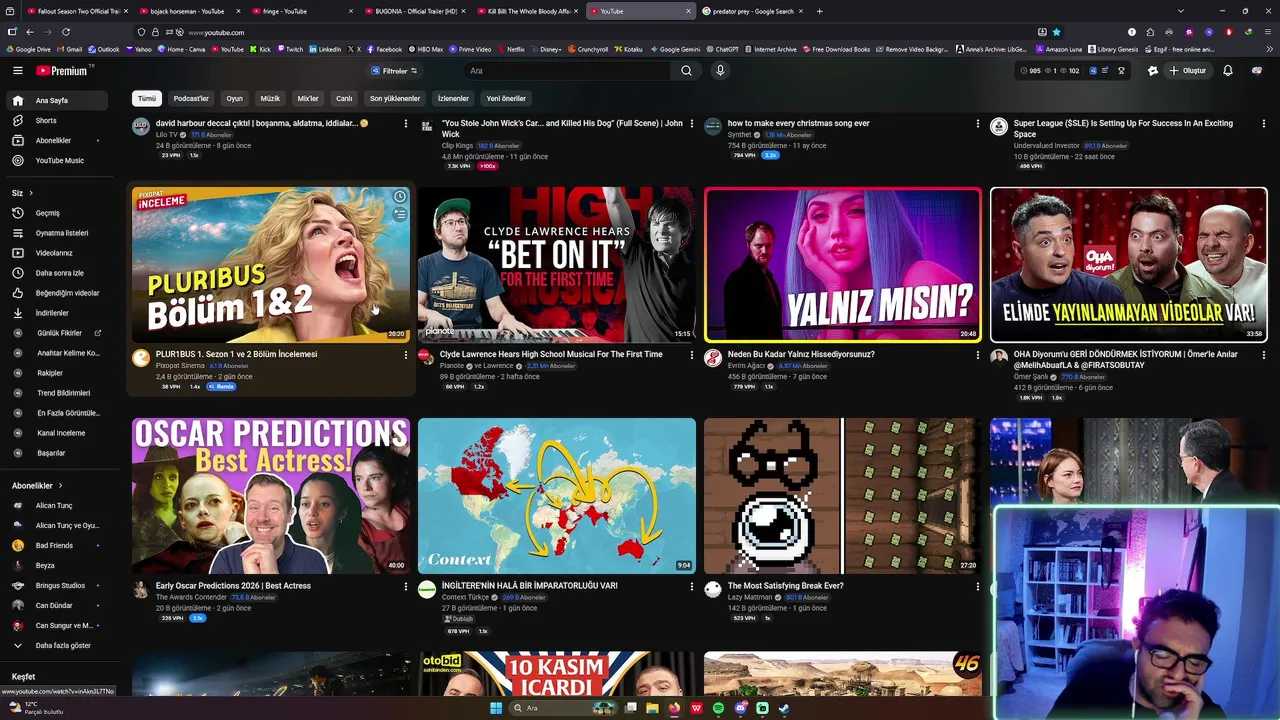Select the Son yüklenenler chip
This screenshot has height=720, width=1280.
pos(395,99)
